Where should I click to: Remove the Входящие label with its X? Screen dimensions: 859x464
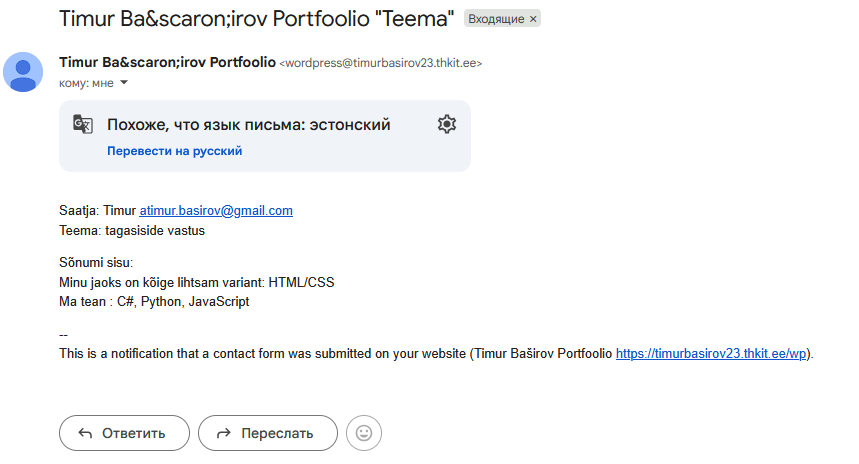[533, 19]
